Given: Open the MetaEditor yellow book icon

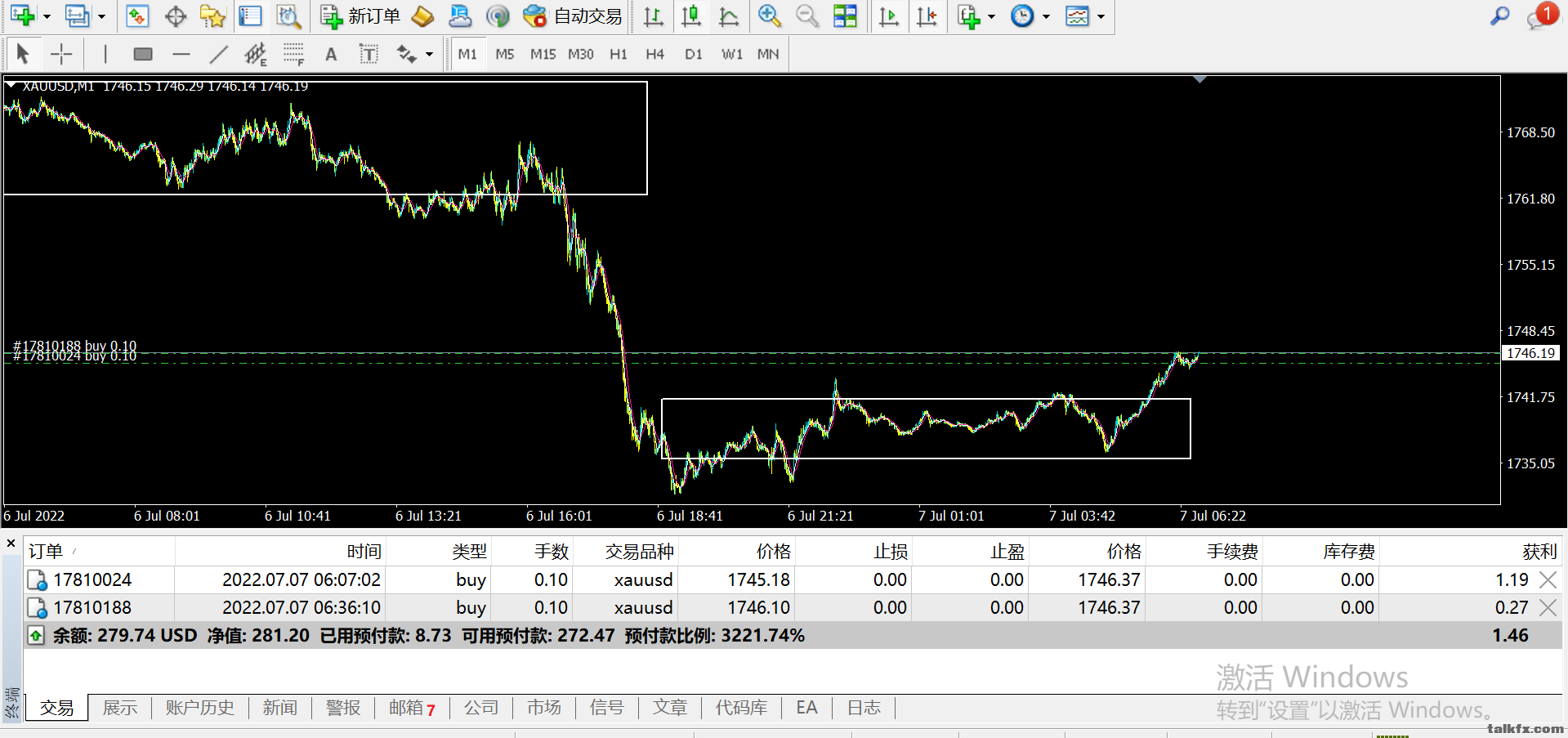Looking at the screenshot, I should tap(422, 16).
